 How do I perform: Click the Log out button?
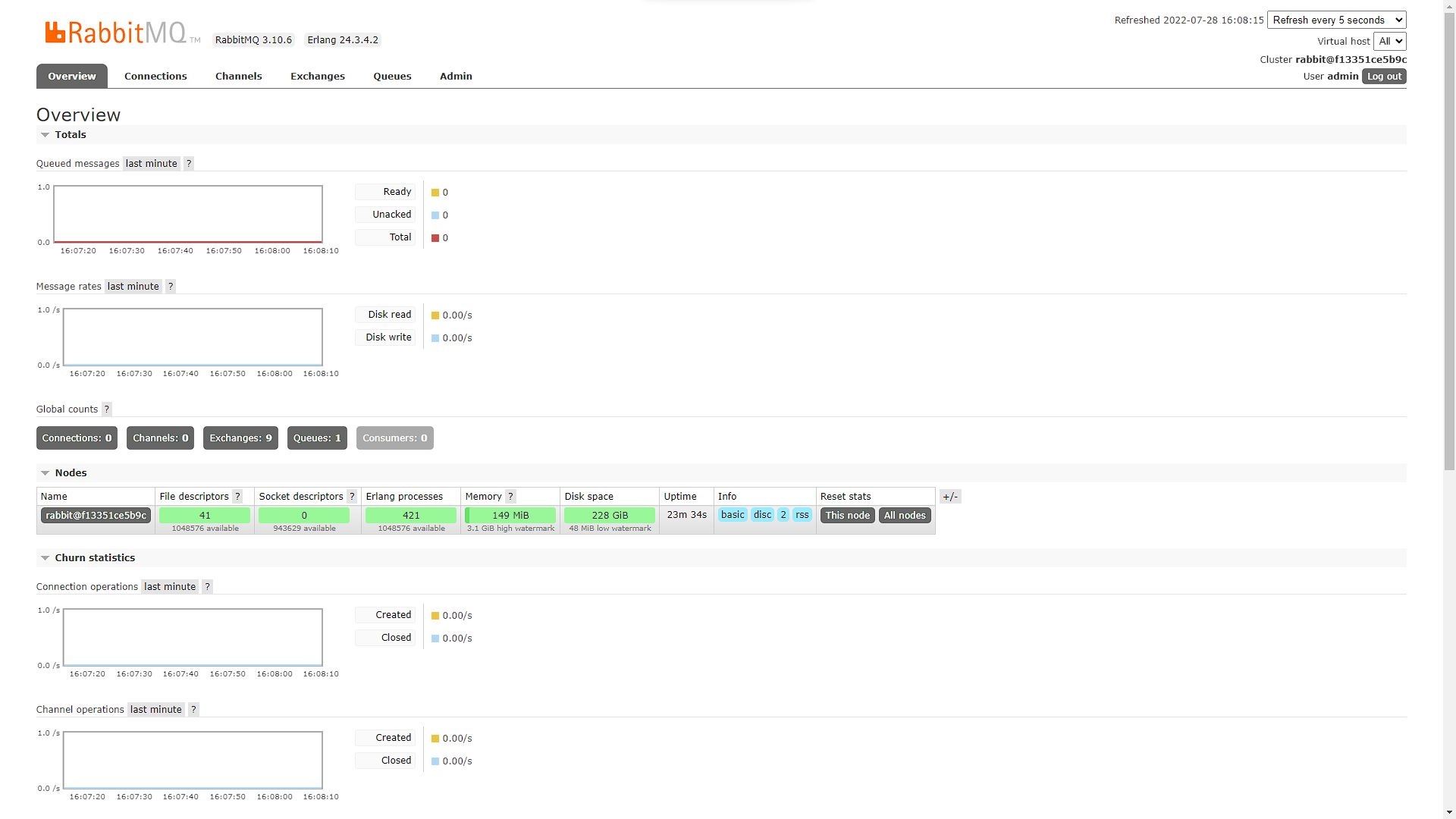[x=1384, y=77]
